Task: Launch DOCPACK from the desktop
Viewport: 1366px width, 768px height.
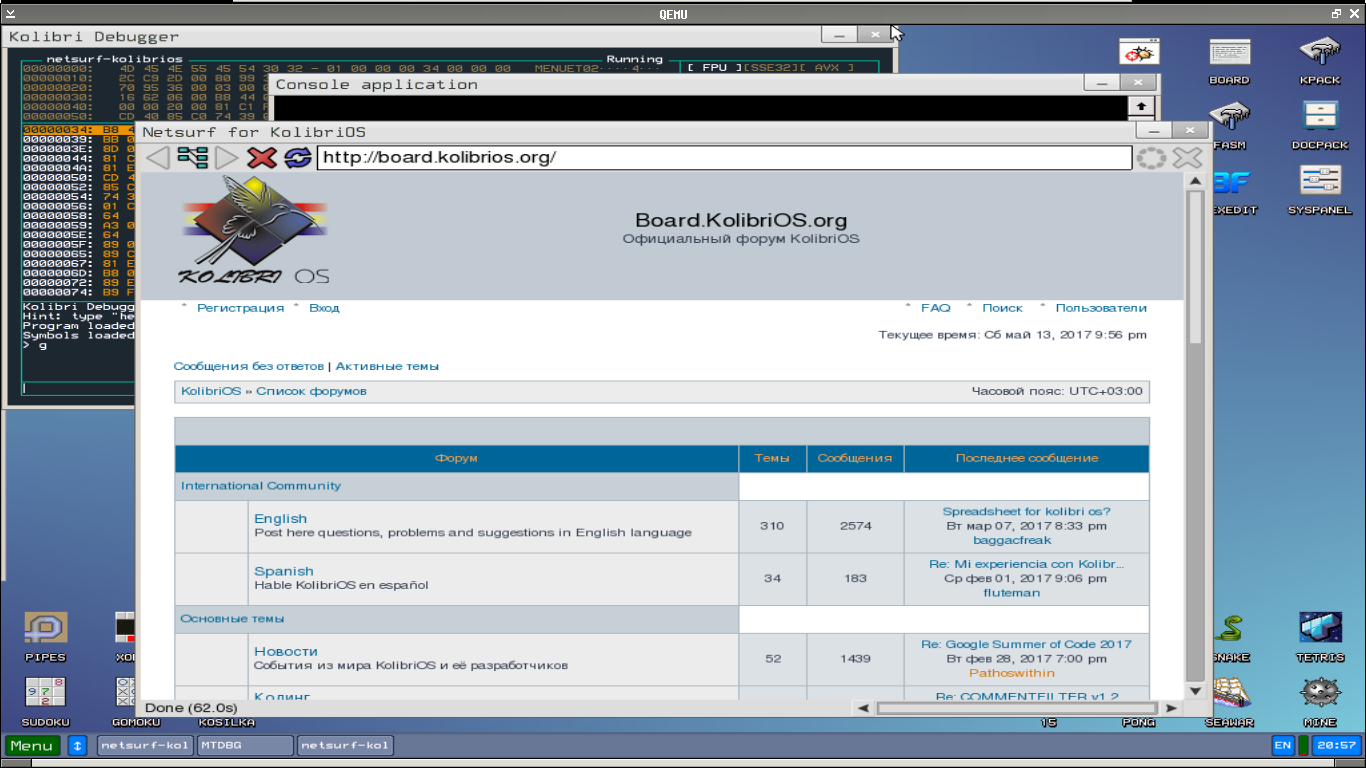Action: click(1320, 120)
